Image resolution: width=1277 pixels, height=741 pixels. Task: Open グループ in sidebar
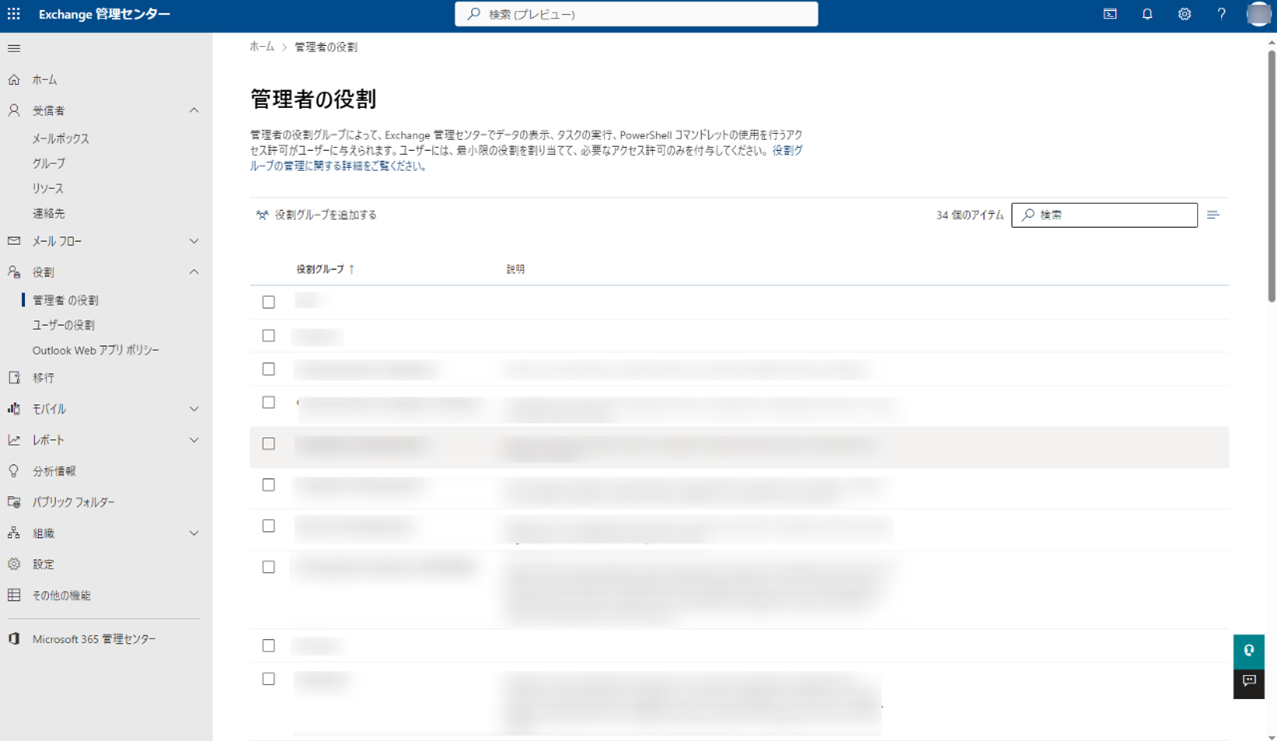click(49, 163)
